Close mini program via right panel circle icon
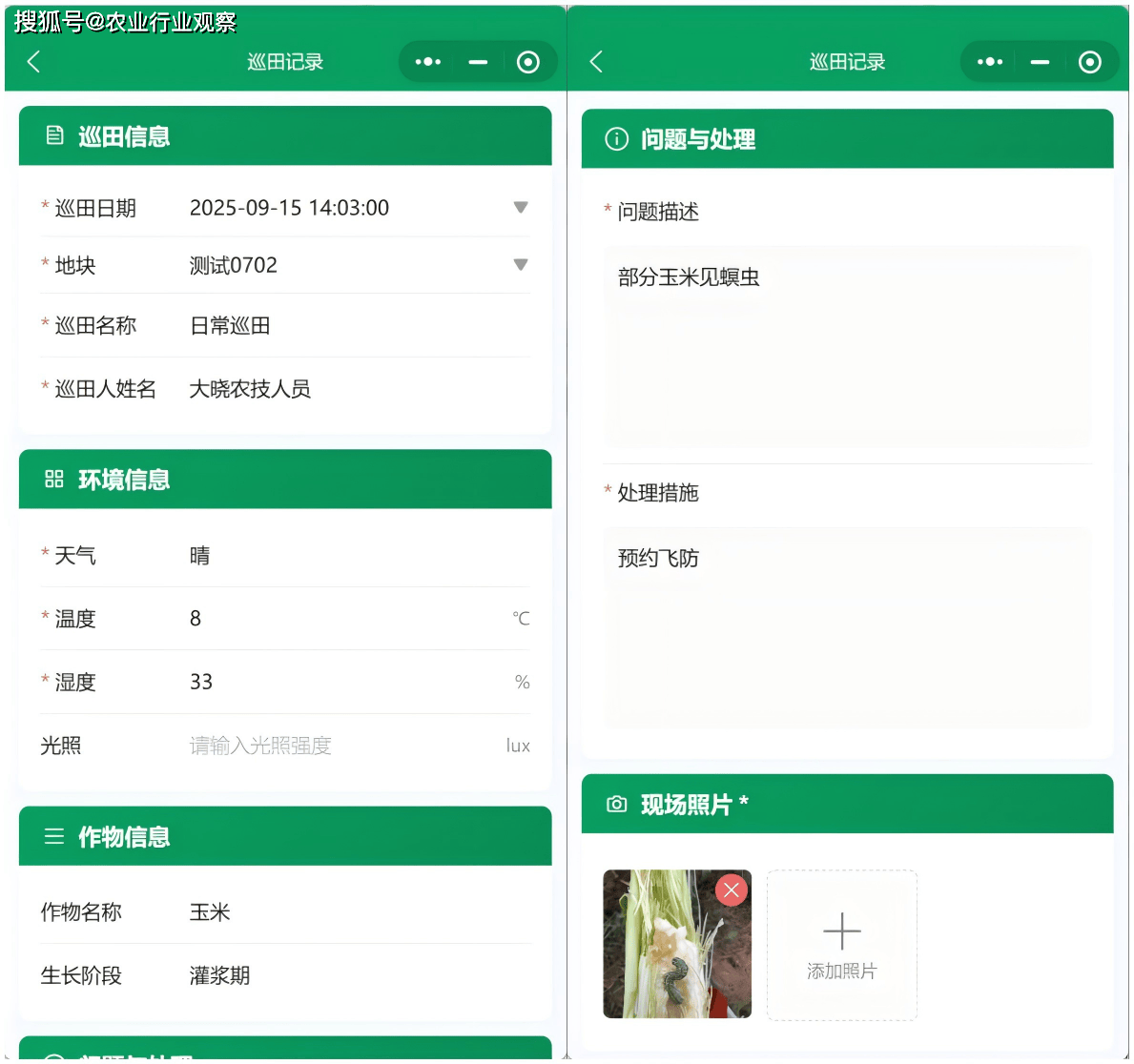The image size is (1134, 1064). click(1089, 62)
